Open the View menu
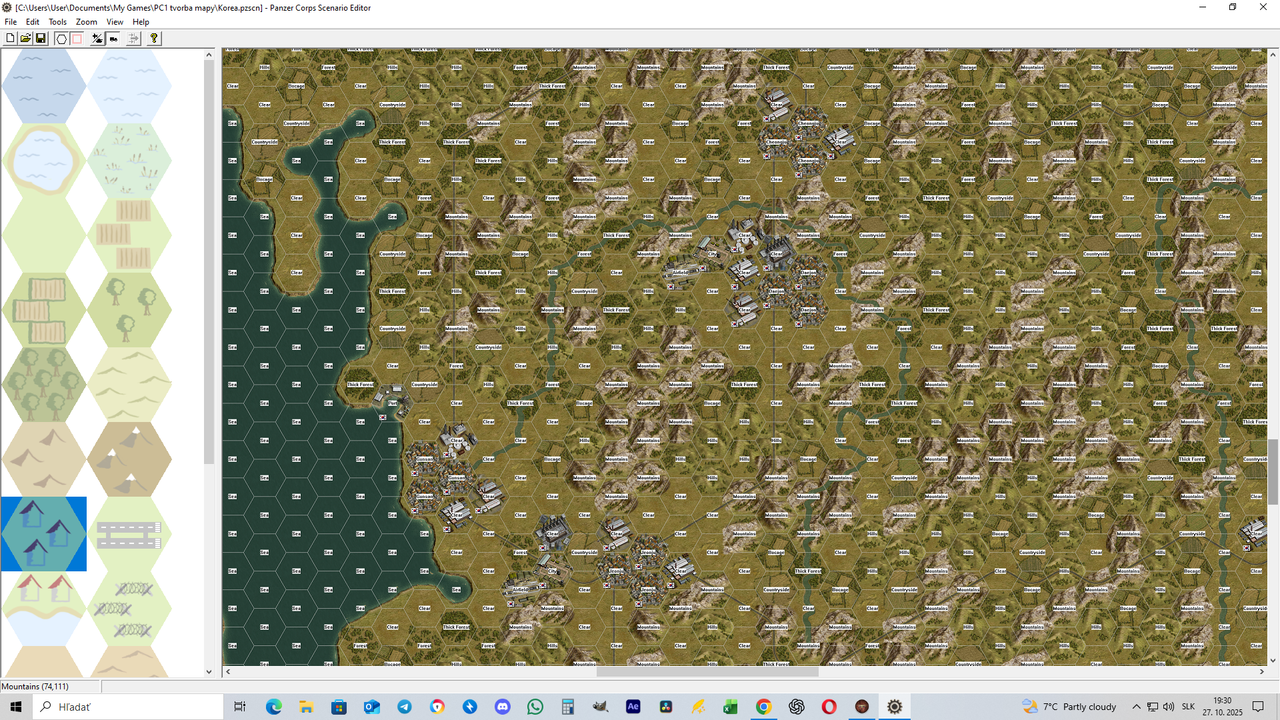Image resolution: width=1280 pixels, height=720 pixels. pyautogui.click(x=115, y=22)
